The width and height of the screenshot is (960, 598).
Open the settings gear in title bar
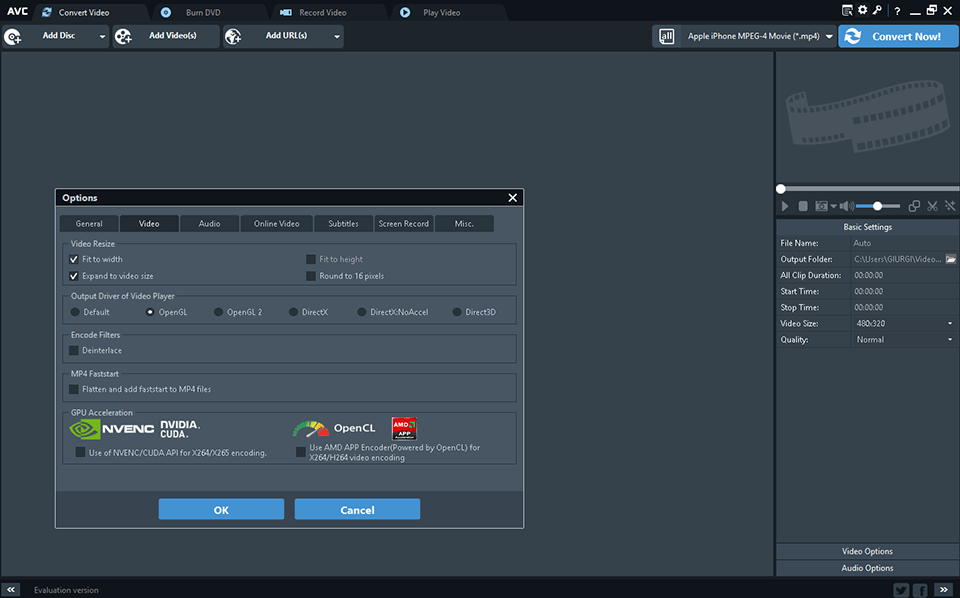point(862,11)
